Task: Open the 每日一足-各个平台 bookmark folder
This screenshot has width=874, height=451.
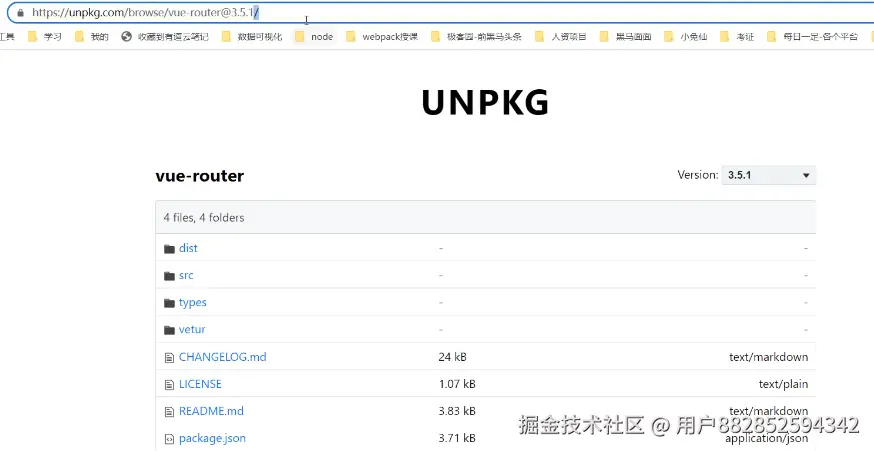Action: 813,37
